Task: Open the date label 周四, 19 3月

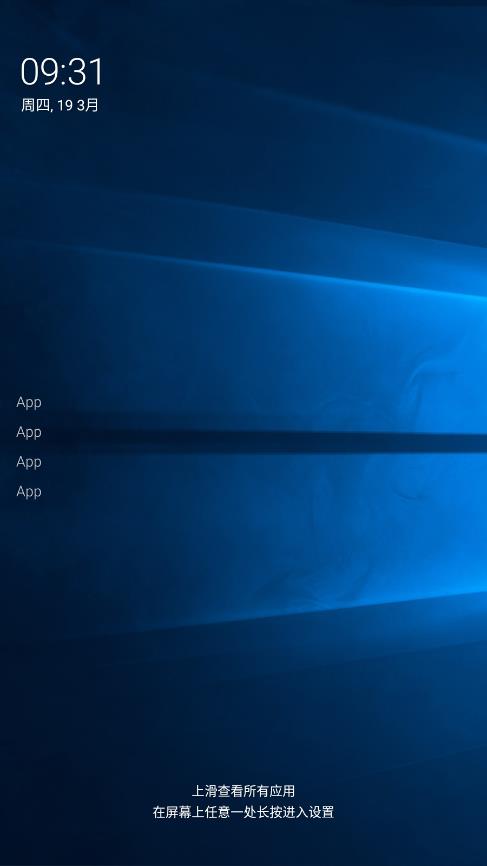Action: (x=60, y=105)
